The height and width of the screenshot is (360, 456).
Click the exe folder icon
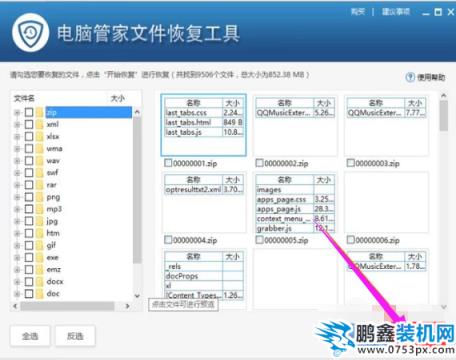coord(40,257)
